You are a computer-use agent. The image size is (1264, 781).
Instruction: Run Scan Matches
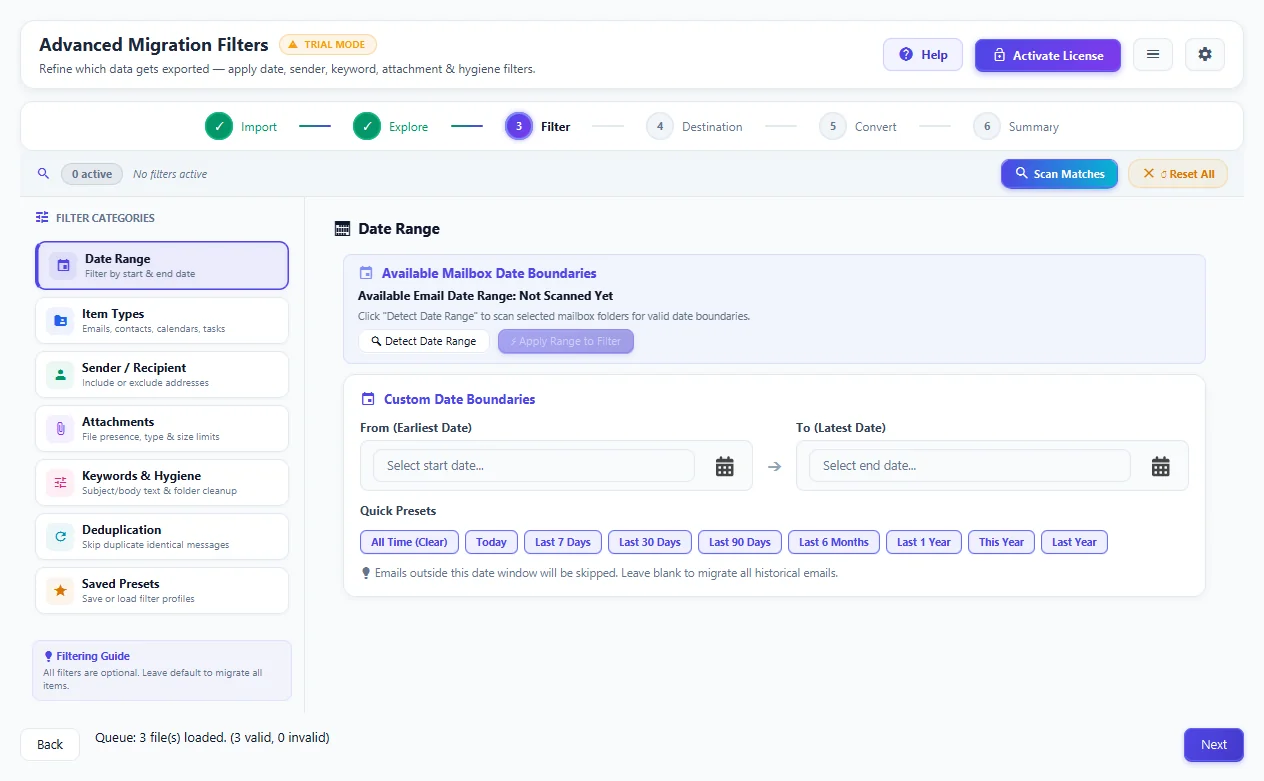point(1059,174)
